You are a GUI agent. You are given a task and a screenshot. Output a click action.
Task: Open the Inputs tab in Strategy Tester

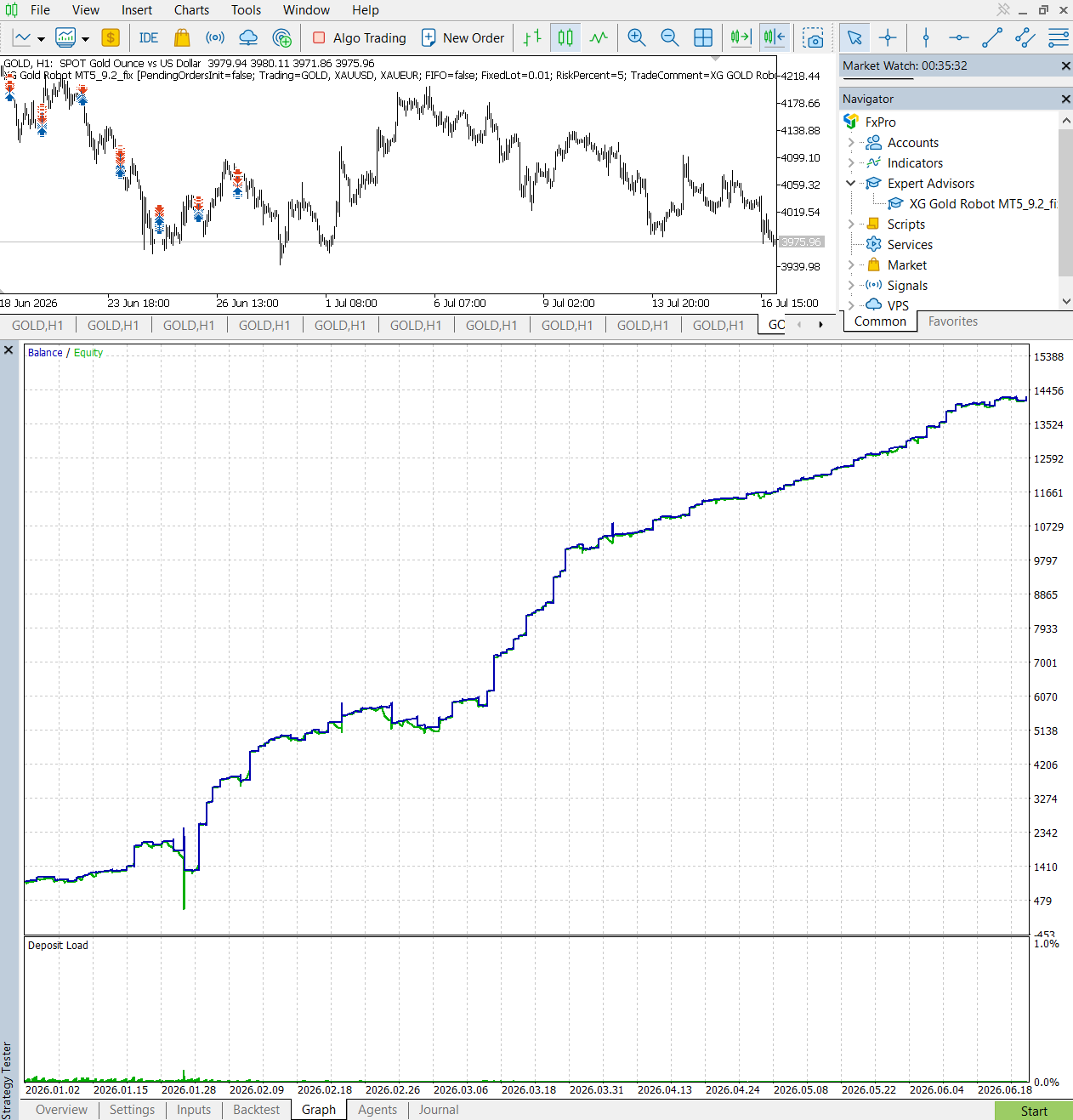[x=194, y=1110]
